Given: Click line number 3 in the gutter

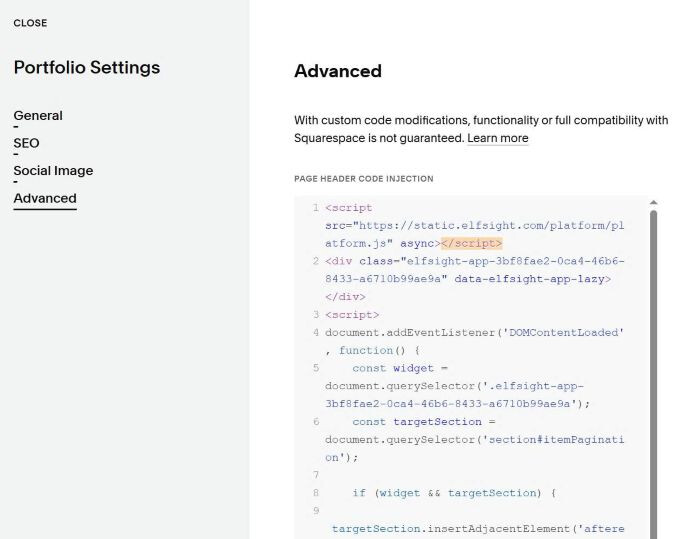Looking at the screenshot, I should [x=316, y=315].
